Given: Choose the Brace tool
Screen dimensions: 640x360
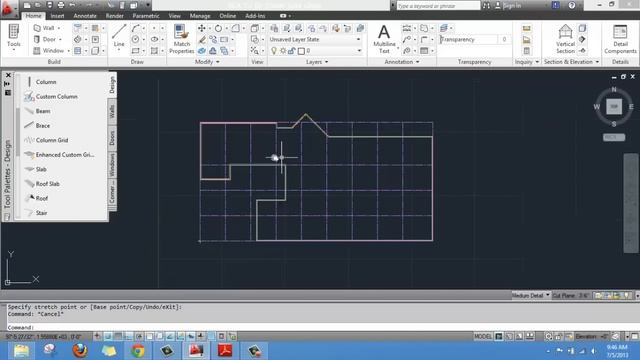Looking at the screenshot, I should [38, 126].
